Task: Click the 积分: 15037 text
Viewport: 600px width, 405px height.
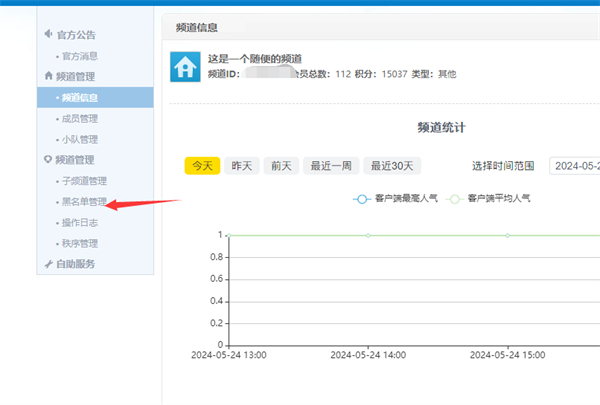Action: tap(381, 74)
